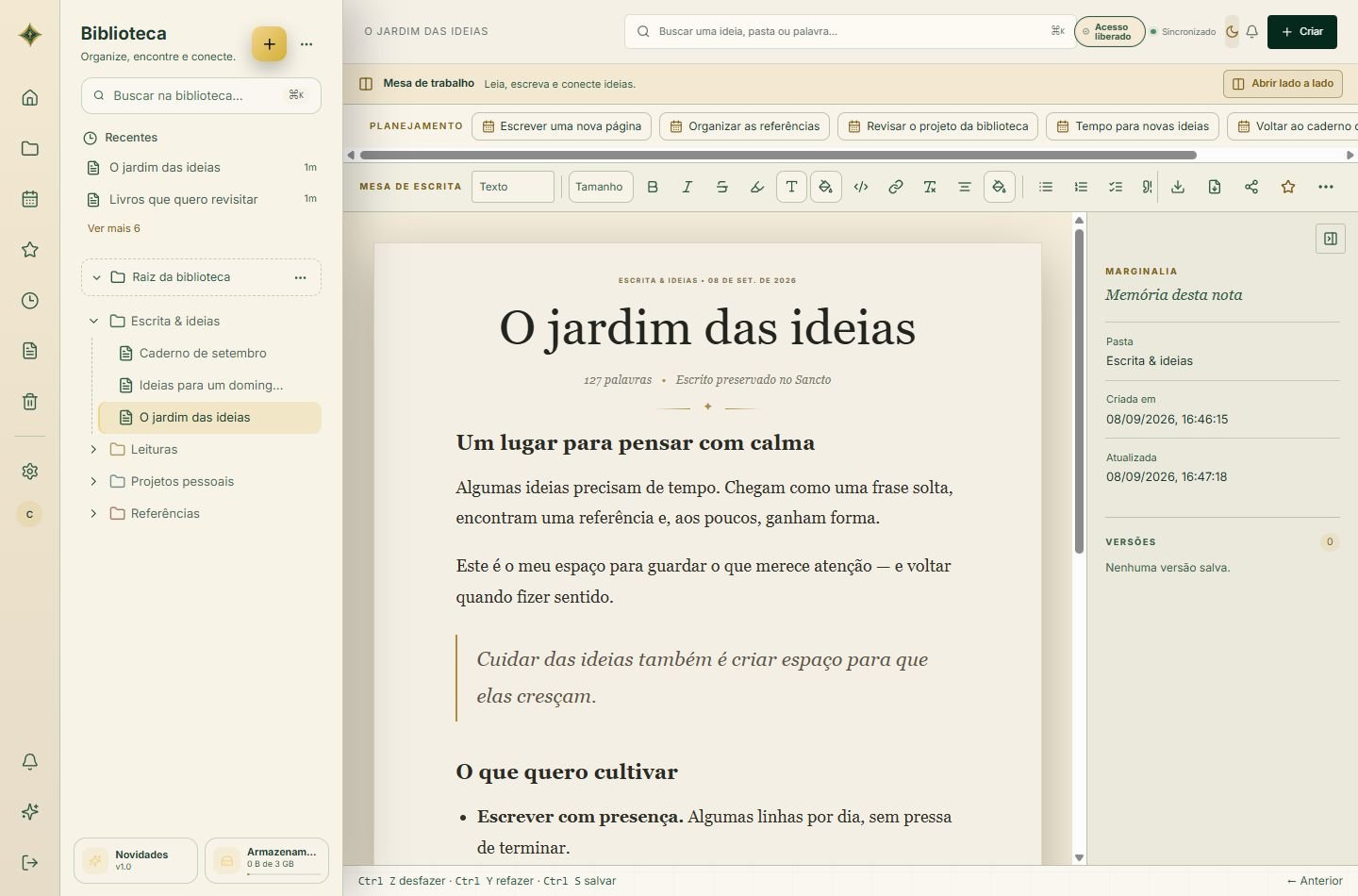Open Caderno de setembro in the tree
Screen dimensions: 1358x896
click(202, 353)
